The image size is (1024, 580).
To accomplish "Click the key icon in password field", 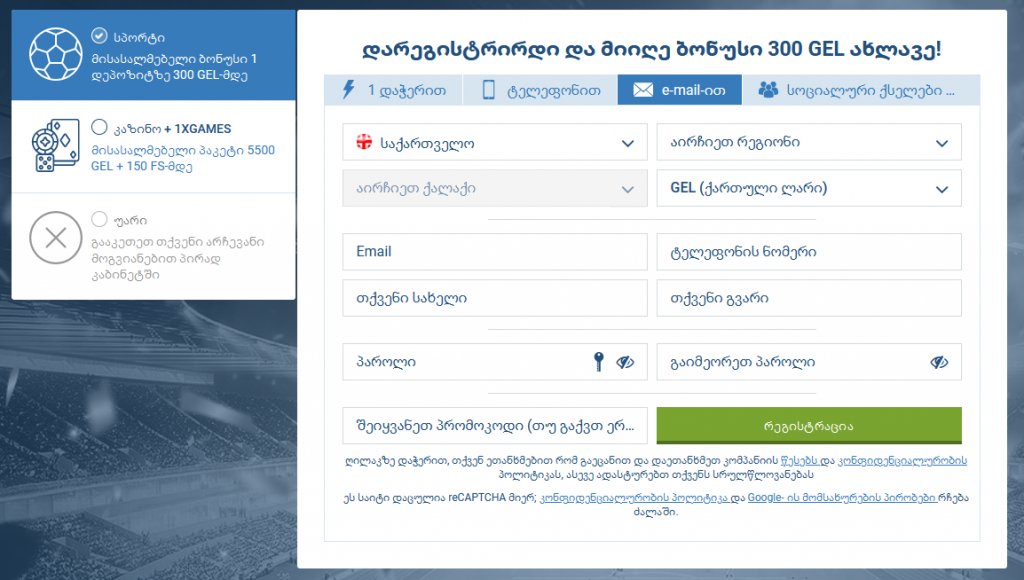I will [x=599, y=362].
